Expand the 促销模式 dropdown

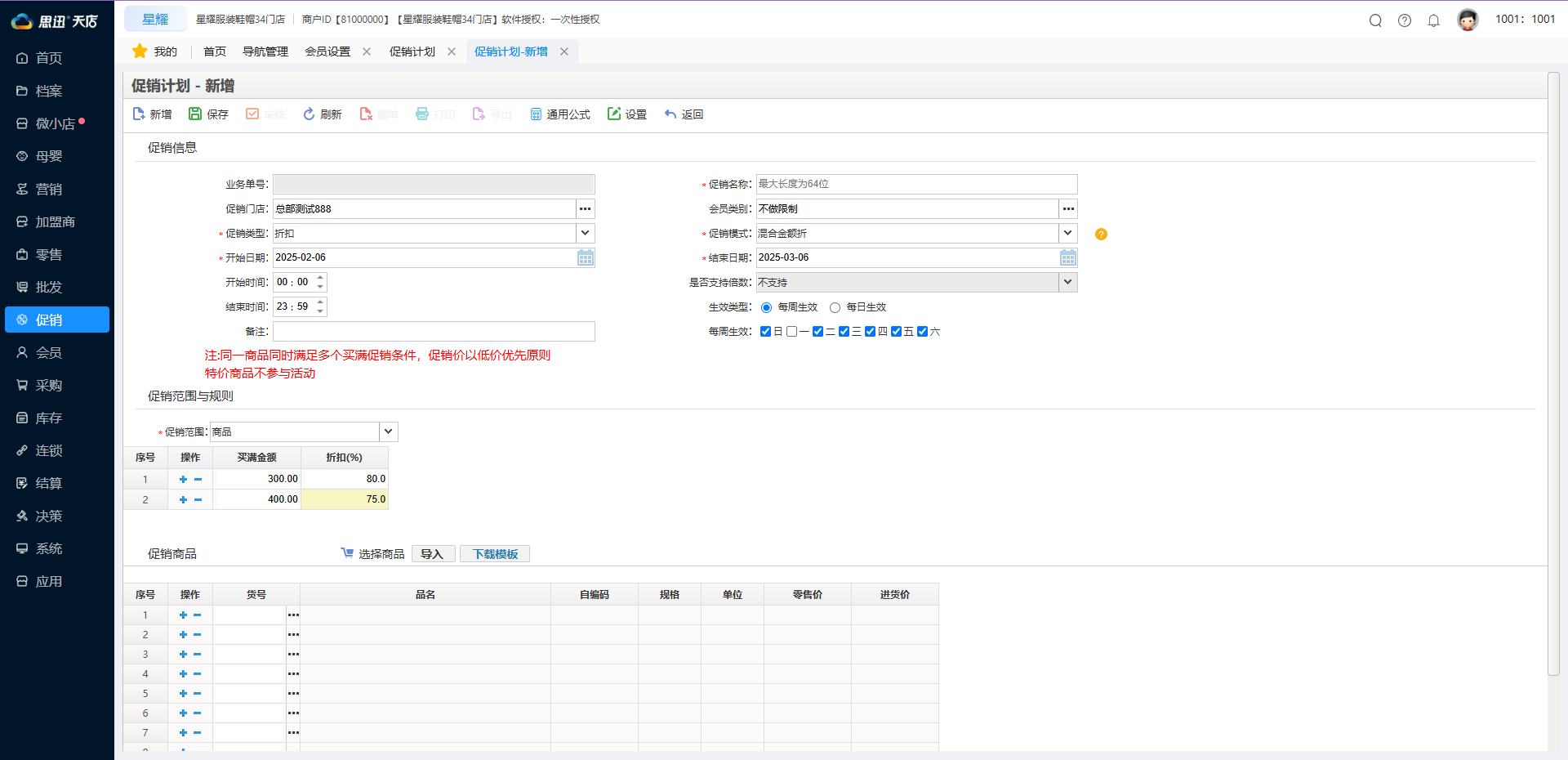(1067, 234)
